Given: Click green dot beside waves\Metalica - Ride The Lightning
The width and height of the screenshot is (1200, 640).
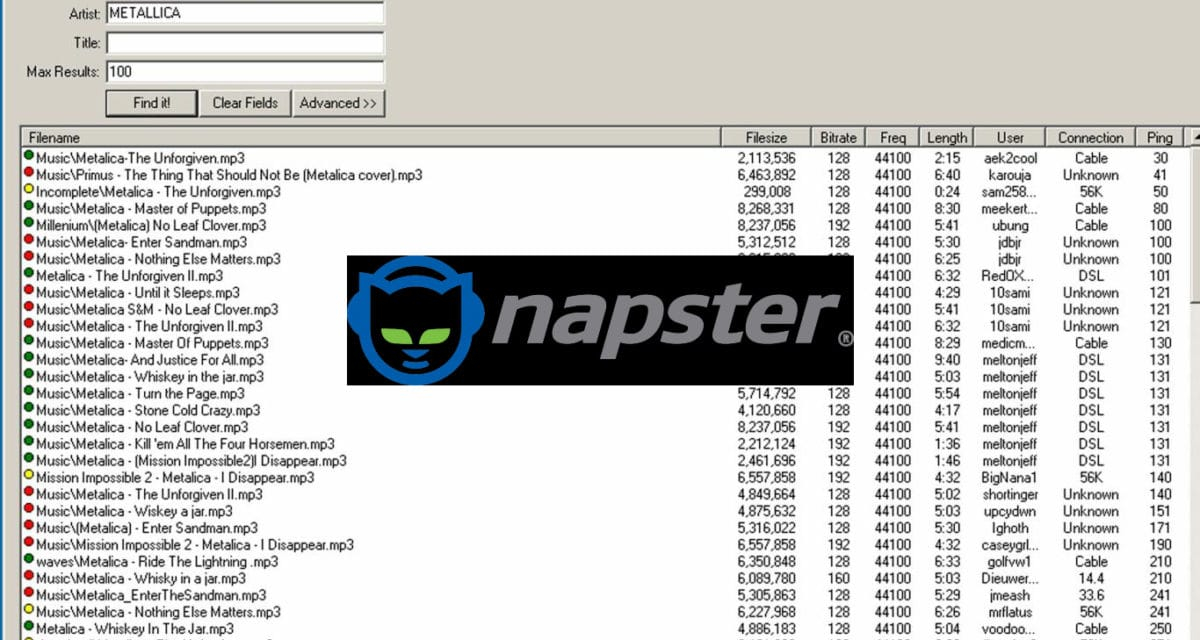Looking at the screenshot, I should [x=29, y=561].
